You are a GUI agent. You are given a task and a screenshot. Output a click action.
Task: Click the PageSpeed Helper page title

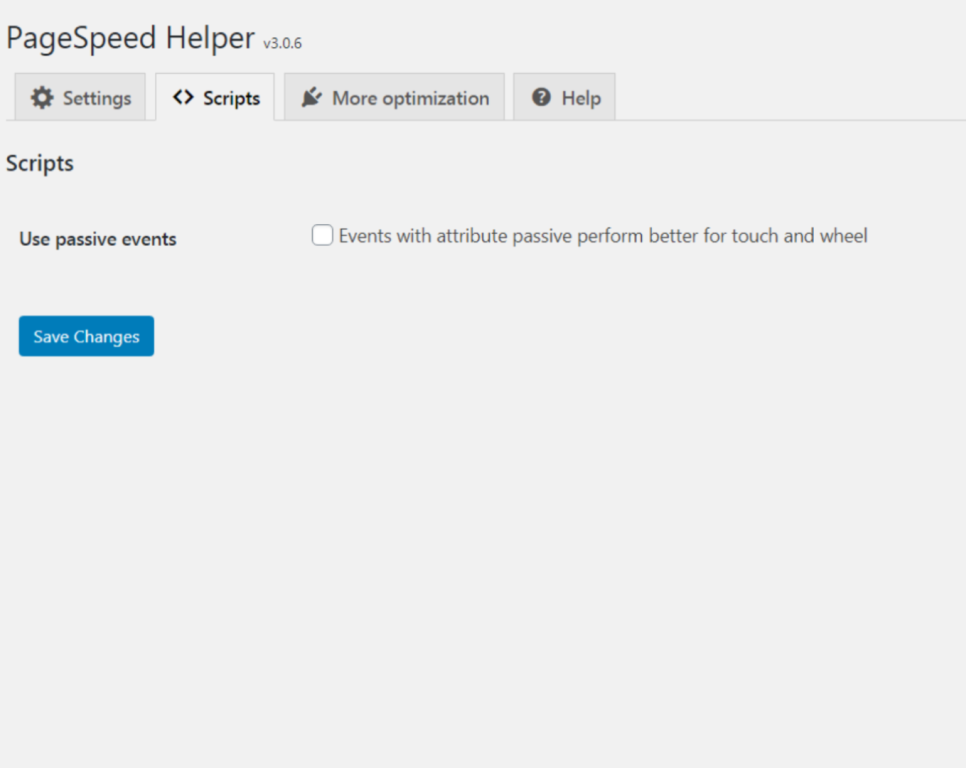pos(130,38)
